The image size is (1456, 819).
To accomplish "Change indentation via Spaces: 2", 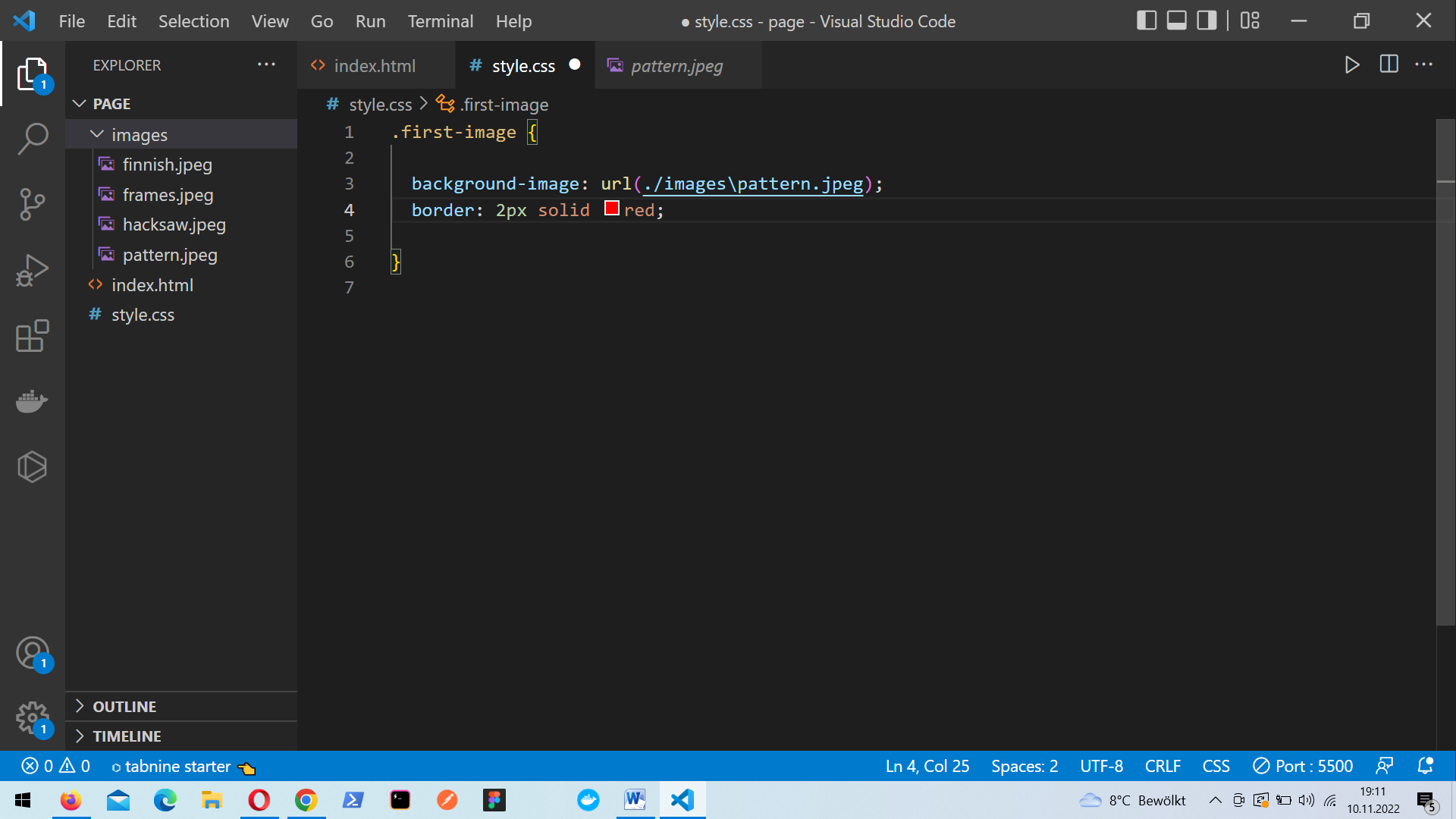I will tap(1025, 766).
